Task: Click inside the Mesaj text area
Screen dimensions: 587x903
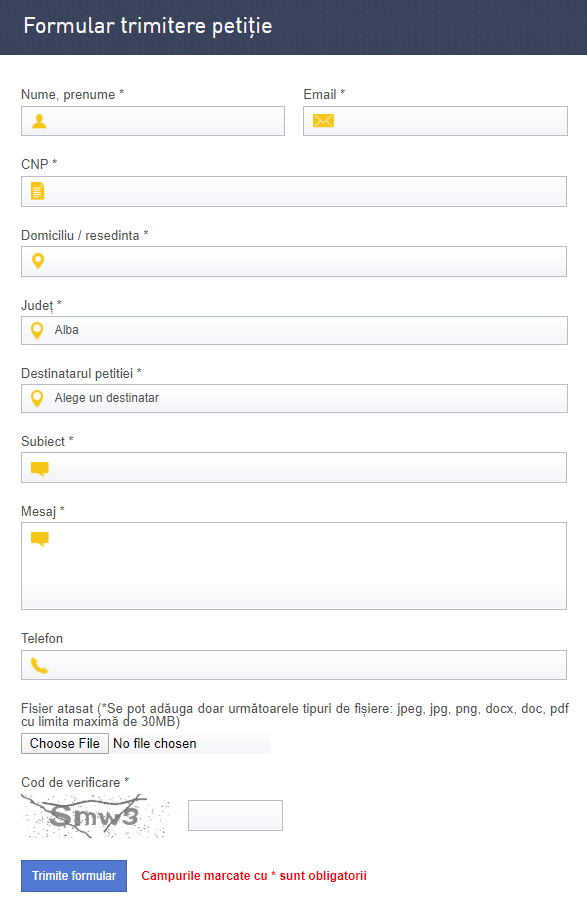Action: point(294,566)
